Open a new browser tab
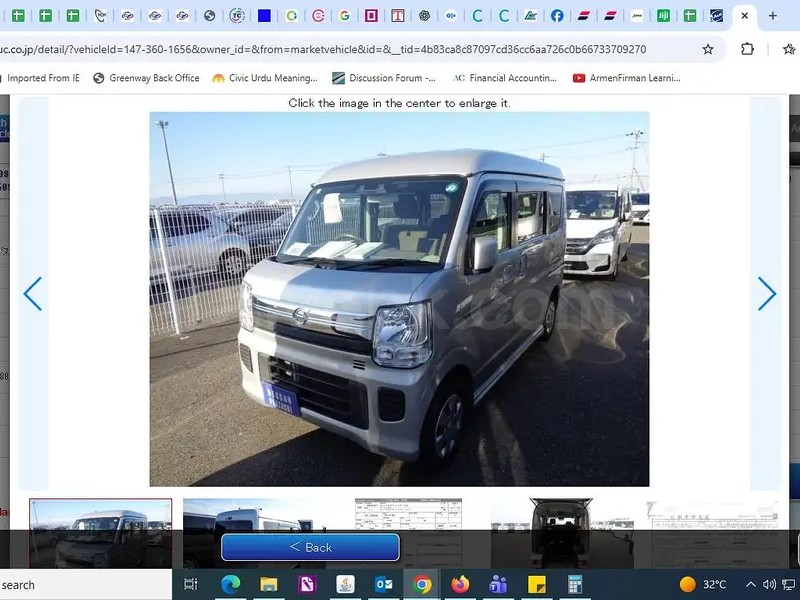Image resolution: width=800 pixels, height=600 pixels. click(772, 16)
